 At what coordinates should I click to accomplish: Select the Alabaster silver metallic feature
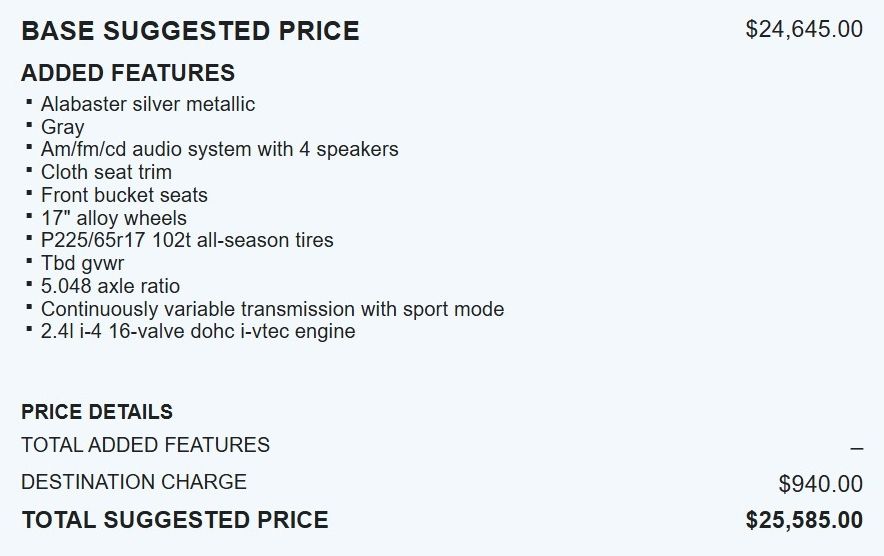[148, 104]
